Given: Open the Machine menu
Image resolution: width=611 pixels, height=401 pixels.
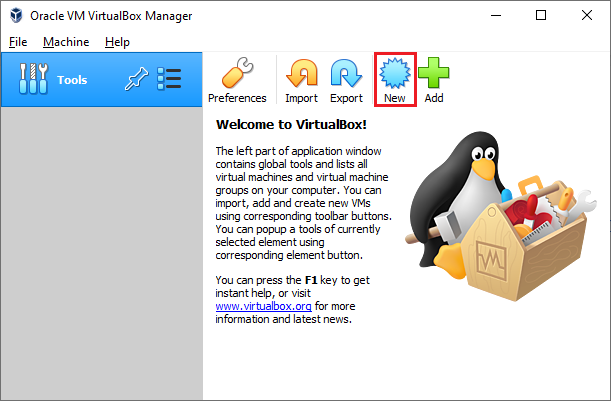Looking at the screenshot, I should click(x=66, y=42).
